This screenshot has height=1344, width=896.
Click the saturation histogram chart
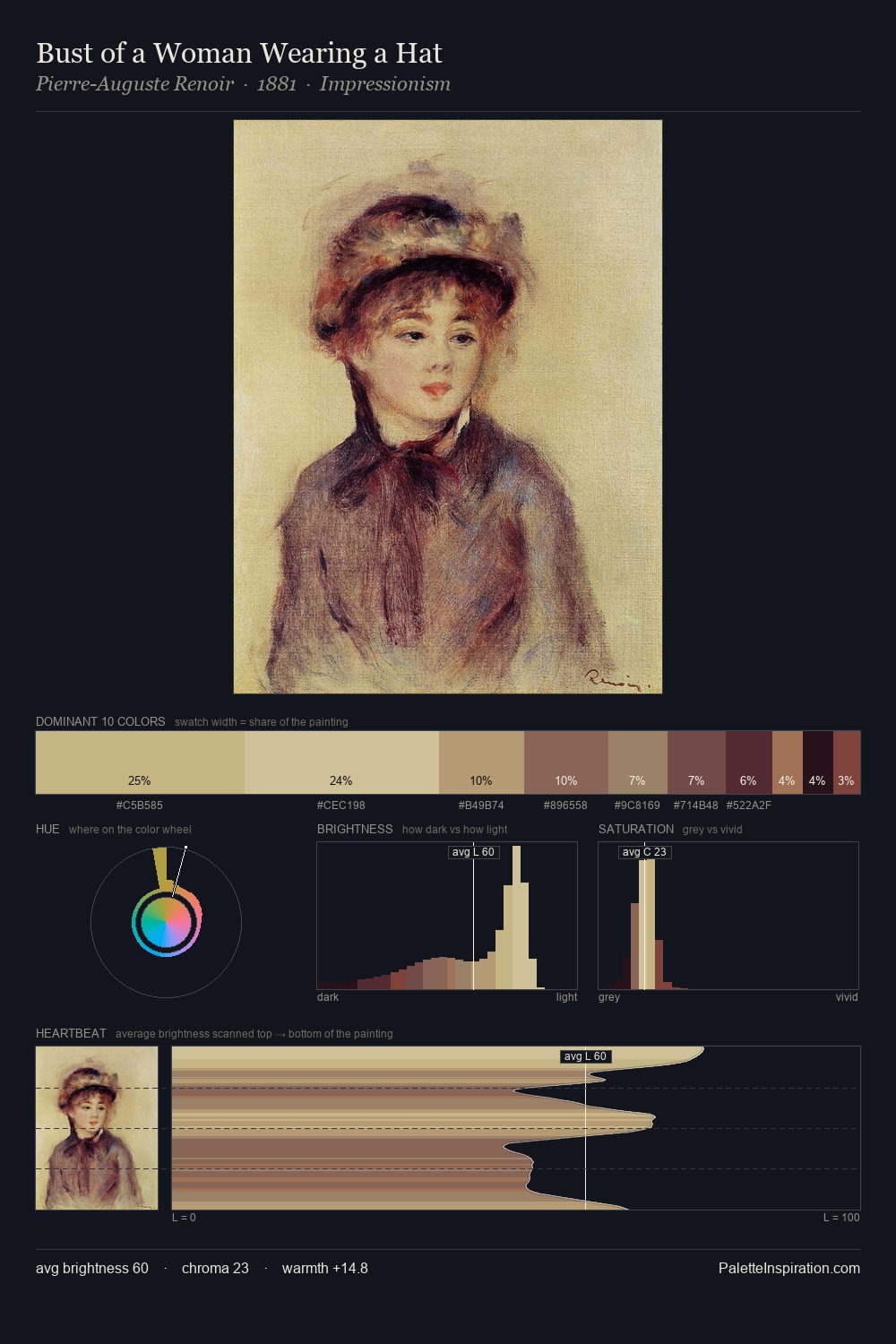(x=728, y=916)
